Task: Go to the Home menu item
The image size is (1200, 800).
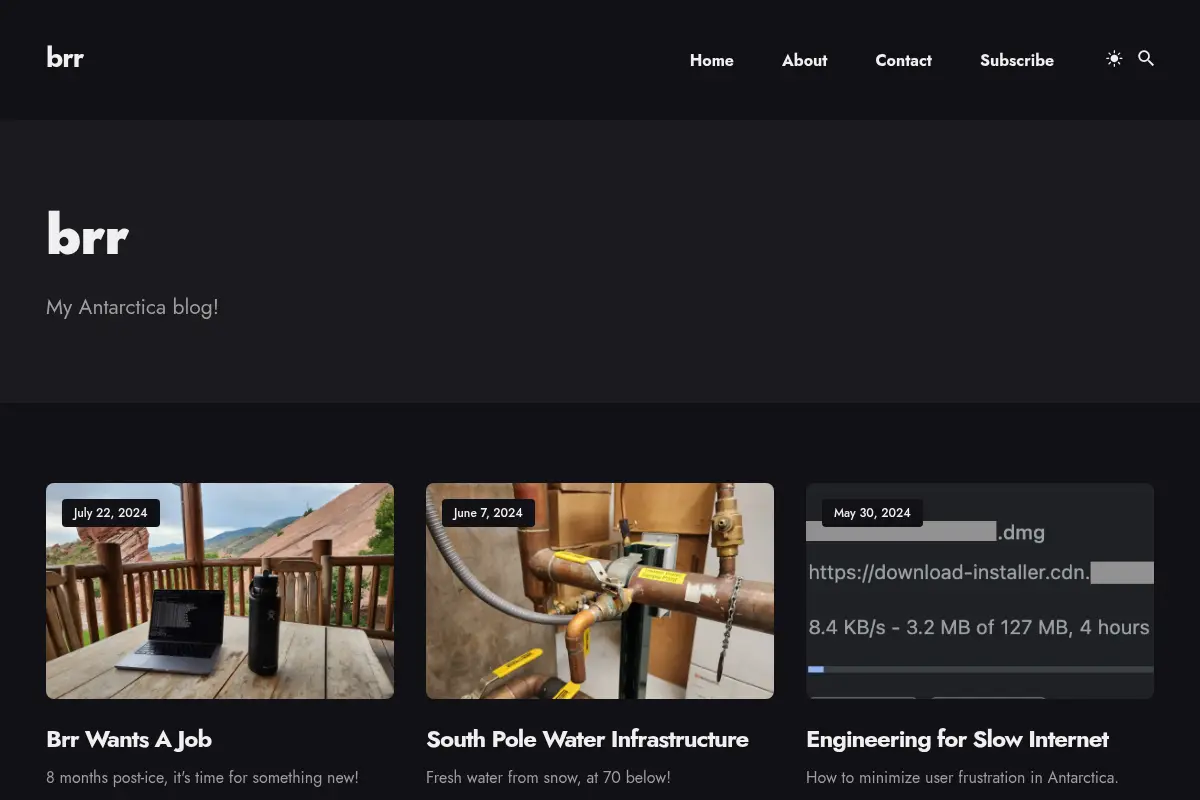Action: tap(712, 60)
